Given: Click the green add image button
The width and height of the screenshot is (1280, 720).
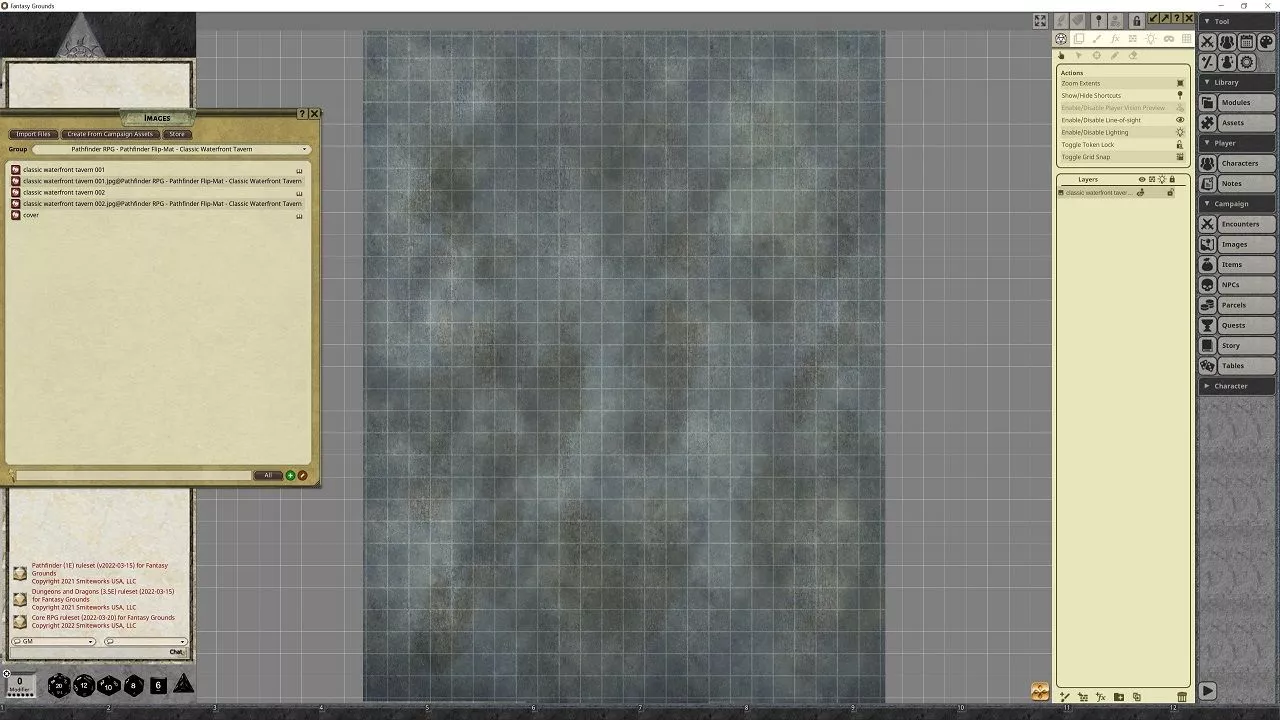Looking at the screenshot, I should point(290,475).
